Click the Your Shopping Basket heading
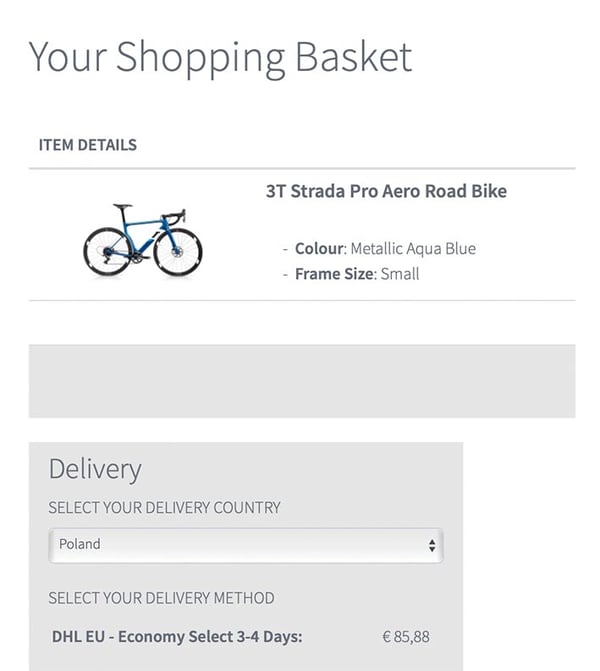Screen dimensions: 600x671 [220, 57]
